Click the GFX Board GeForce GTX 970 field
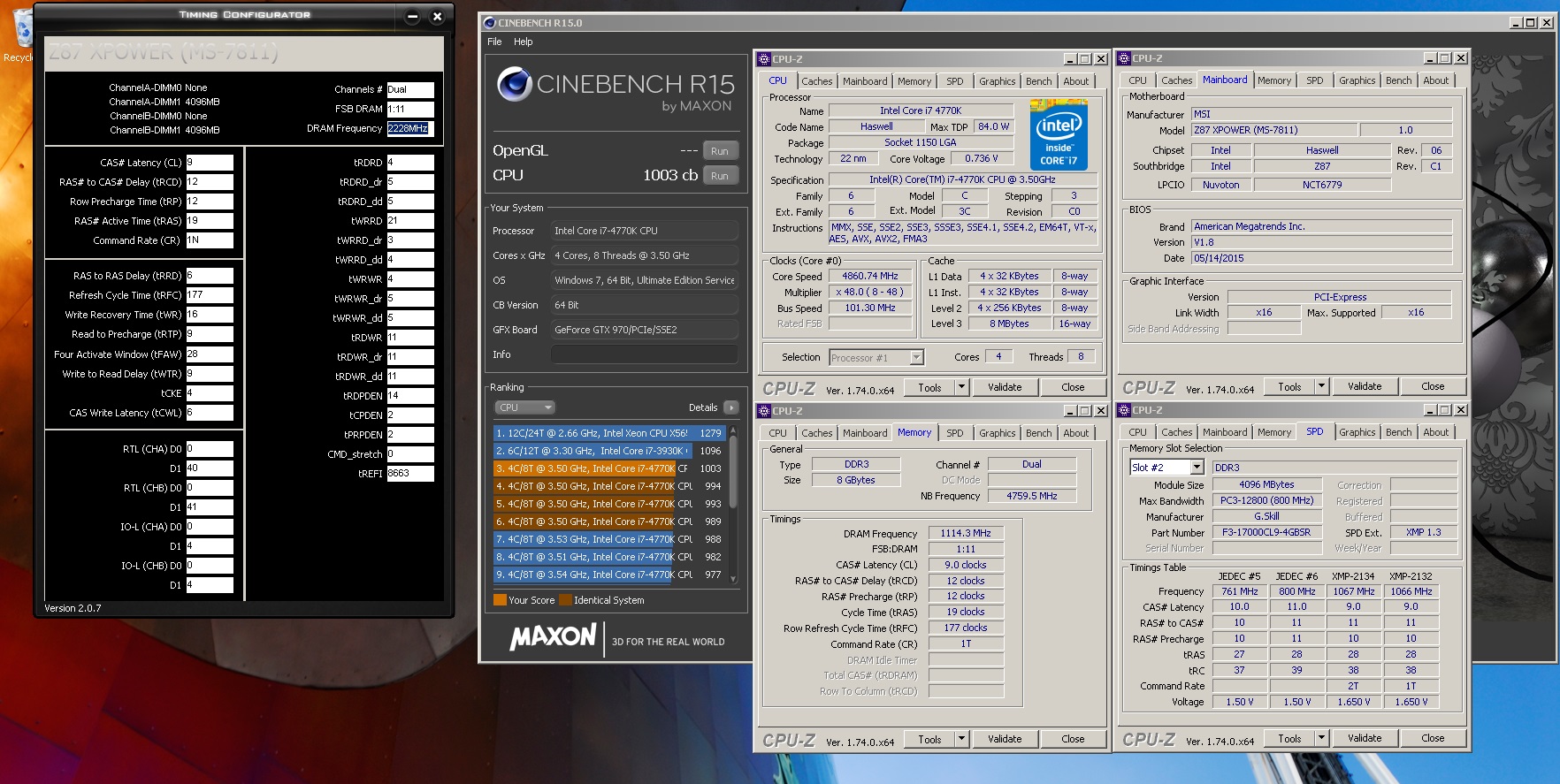The image size is (1560, 784). (x=644, y=330)
